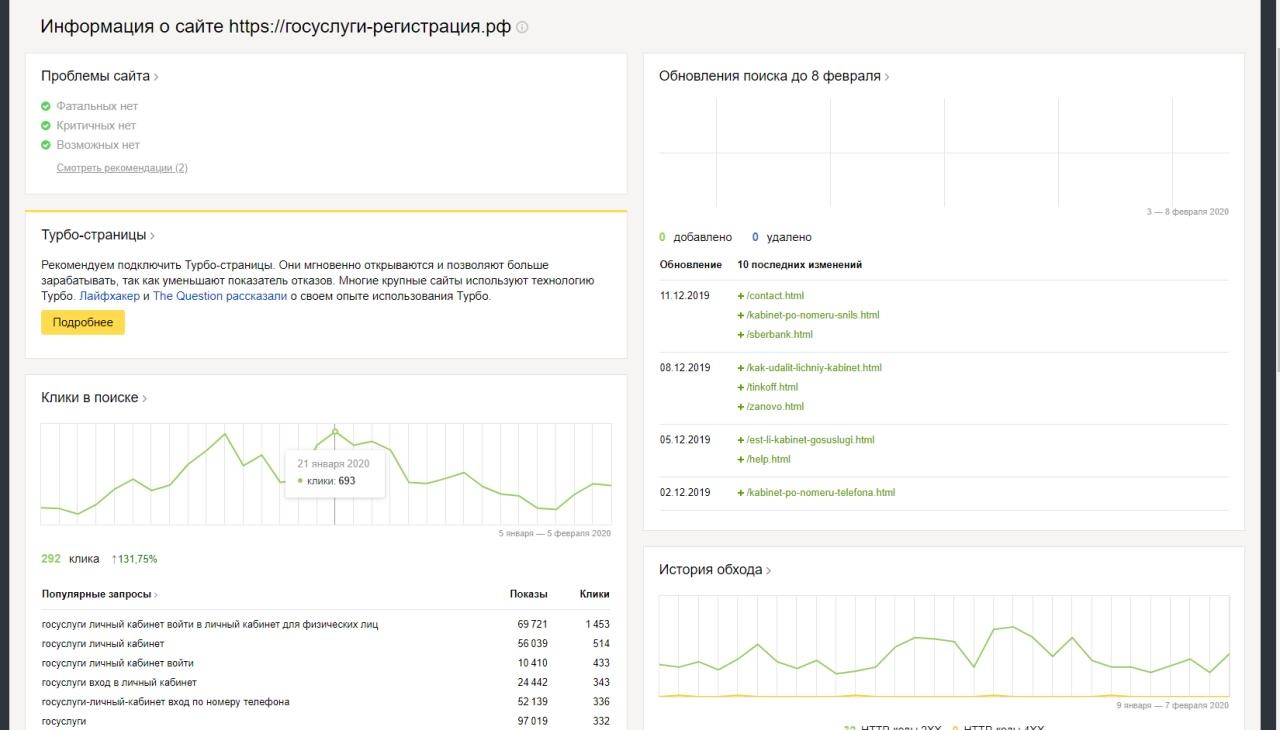The image size is (1280, 730).
Task: Click the '0 добавлено' counter
Action: (x=695, y=238)
